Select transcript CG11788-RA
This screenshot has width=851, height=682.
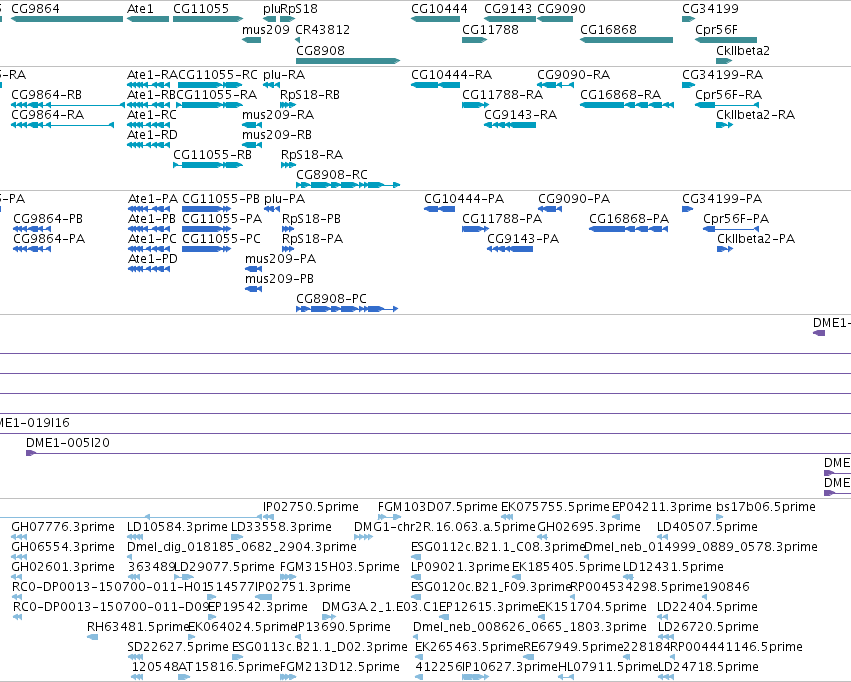[x=475, y=105]
